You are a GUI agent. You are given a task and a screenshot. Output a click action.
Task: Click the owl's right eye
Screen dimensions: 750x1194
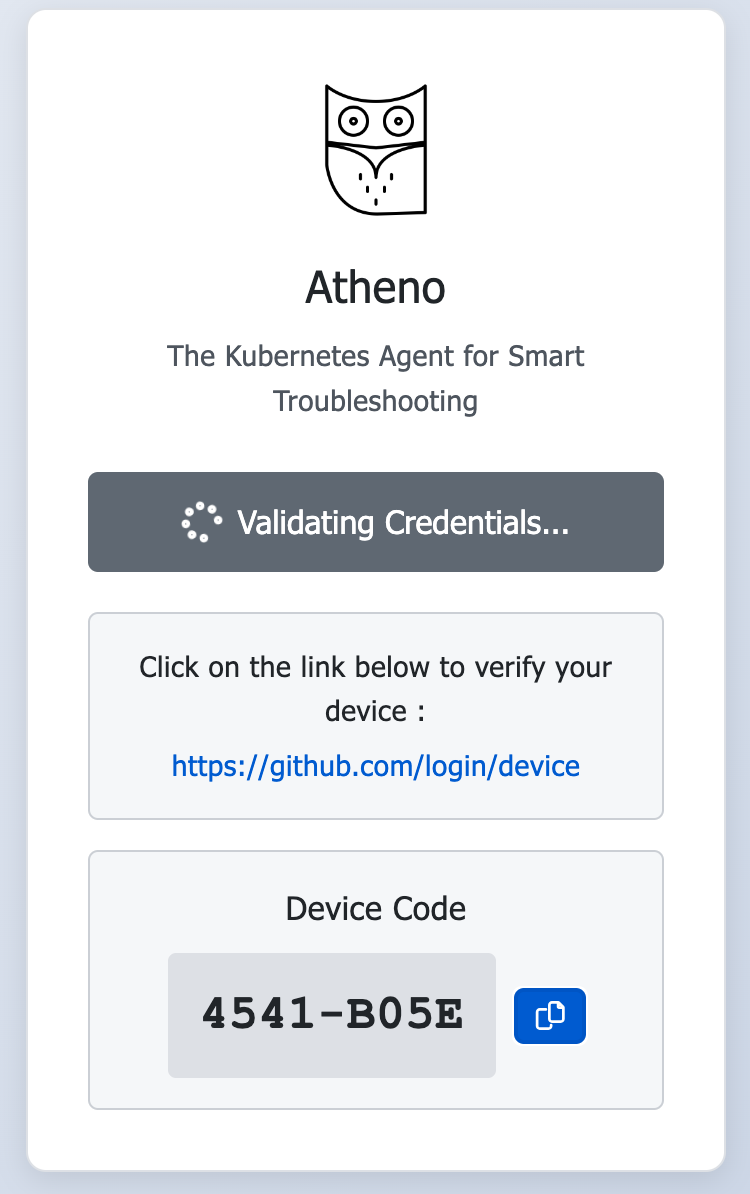398,122
